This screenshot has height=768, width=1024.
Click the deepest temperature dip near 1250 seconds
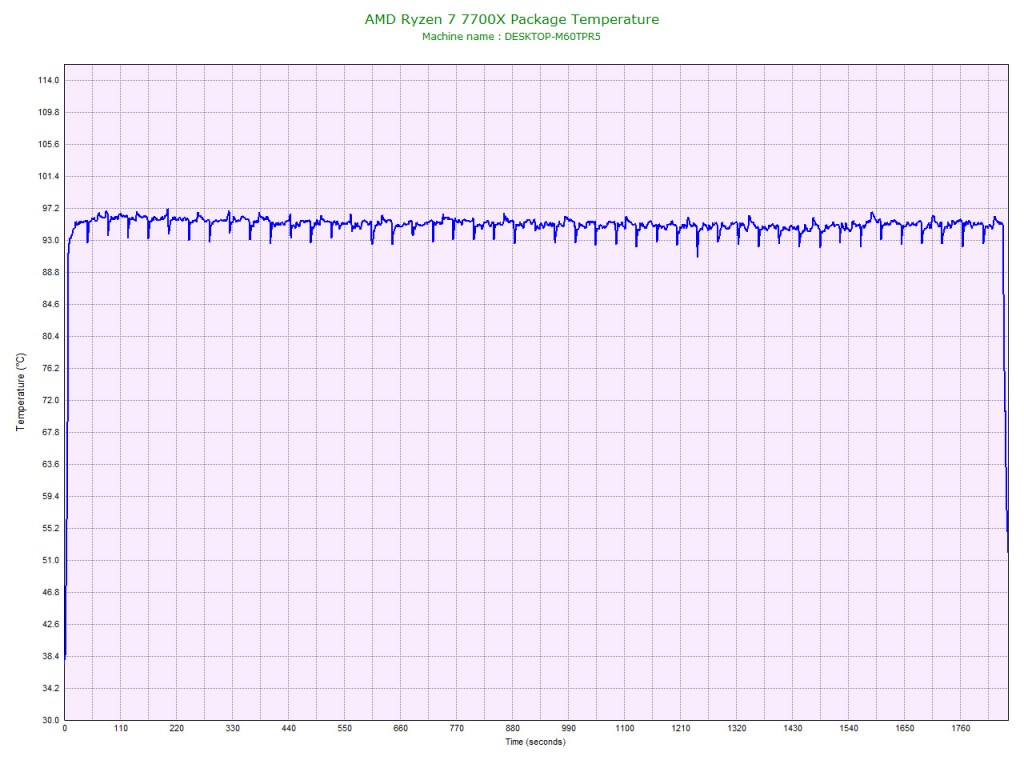point(698,255)
